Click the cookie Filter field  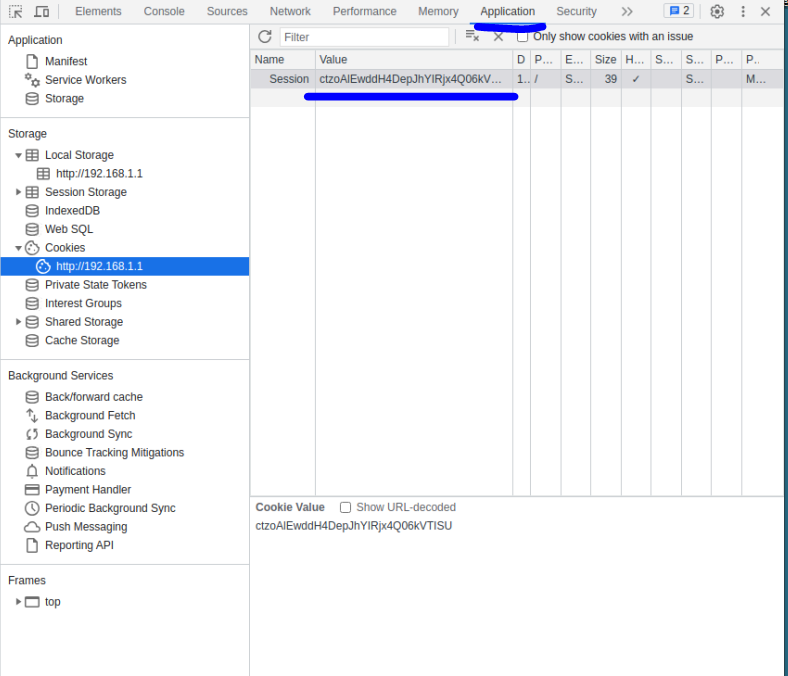pyautogui.click(x=364, y=37)
